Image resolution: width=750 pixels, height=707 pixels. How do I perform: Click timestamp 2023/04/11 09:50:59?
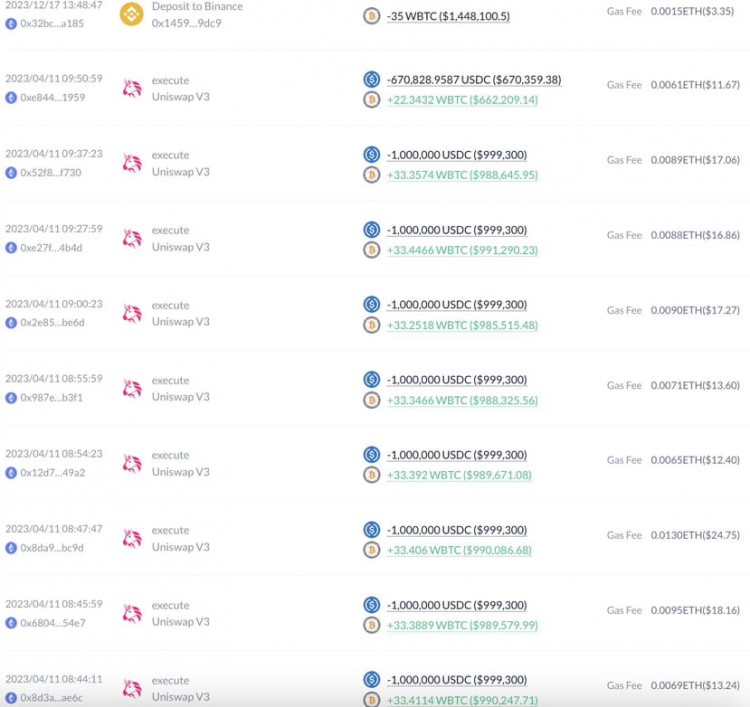tap(54, 78)
